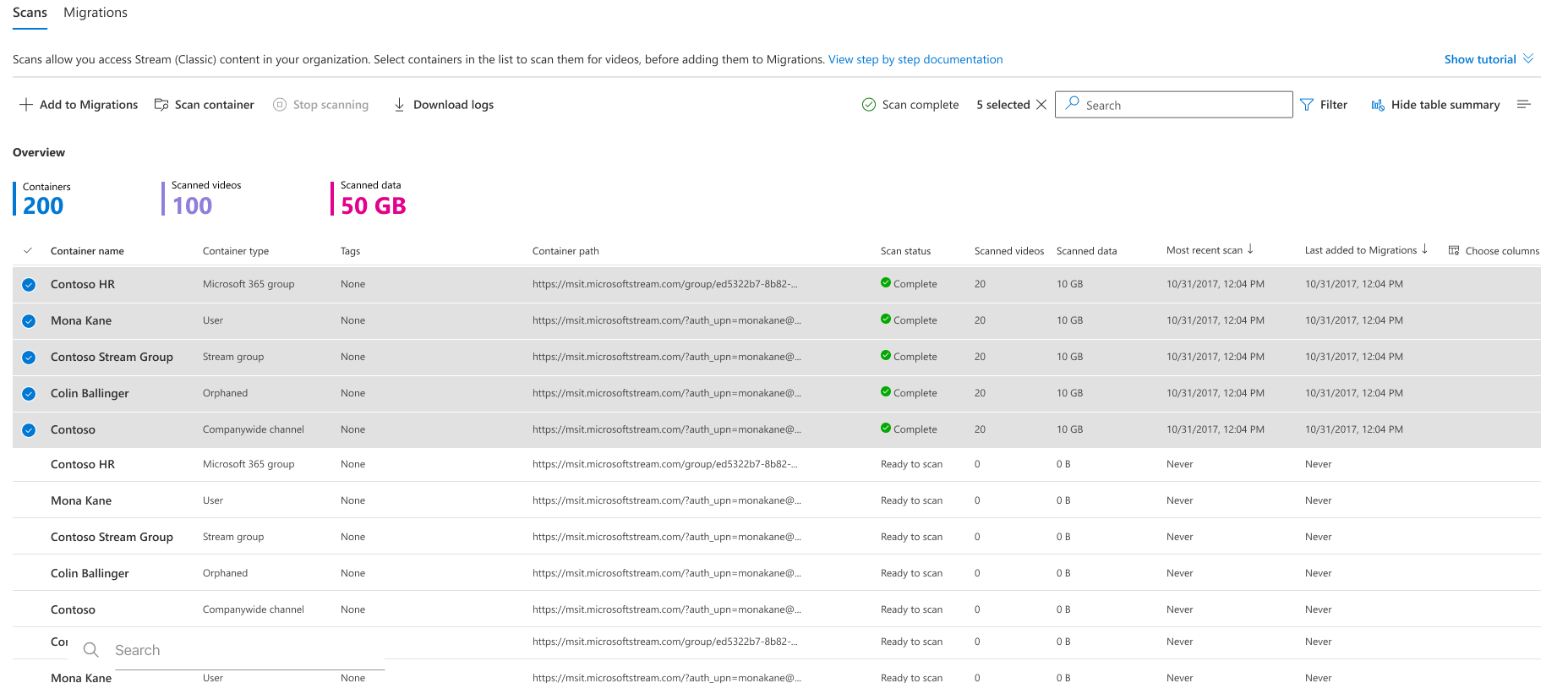Open the Filter funnel icon
The image size is (1568, 683).
(1307, 105)
